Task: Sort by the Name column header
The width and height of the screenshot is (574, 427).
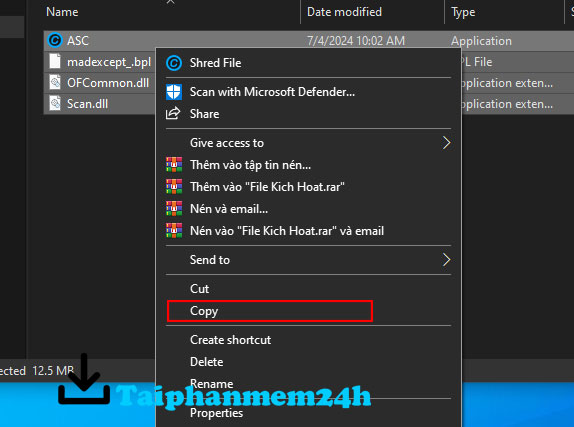Action: [62, 12]
